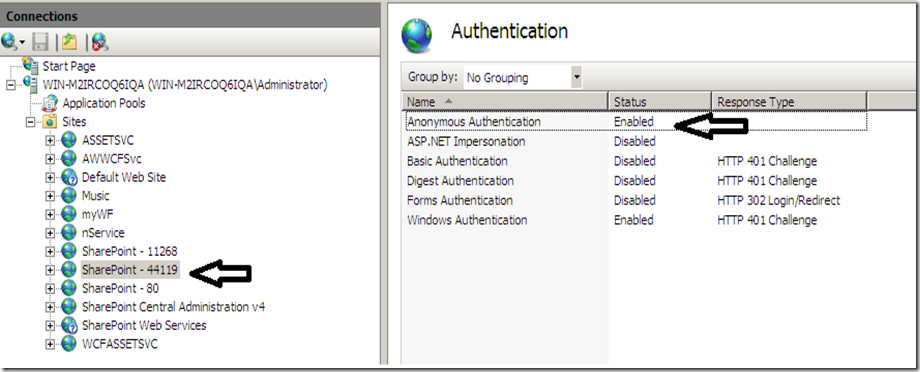
Task: Click the SharePoint - 44119 globe icon
Action: coord(69,270)
